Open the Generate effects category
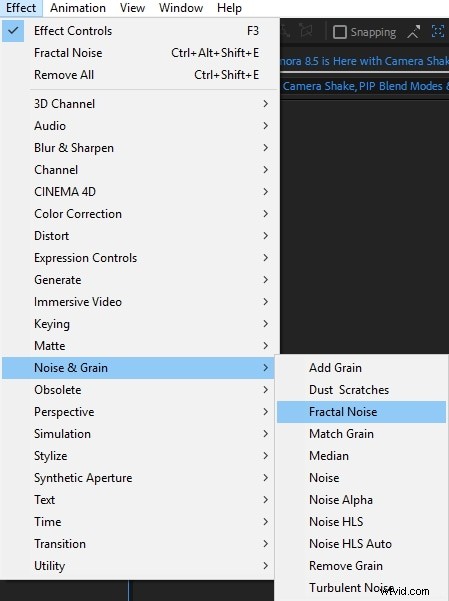The width and height of the screenshot is (449, 601). pos(138,280)
